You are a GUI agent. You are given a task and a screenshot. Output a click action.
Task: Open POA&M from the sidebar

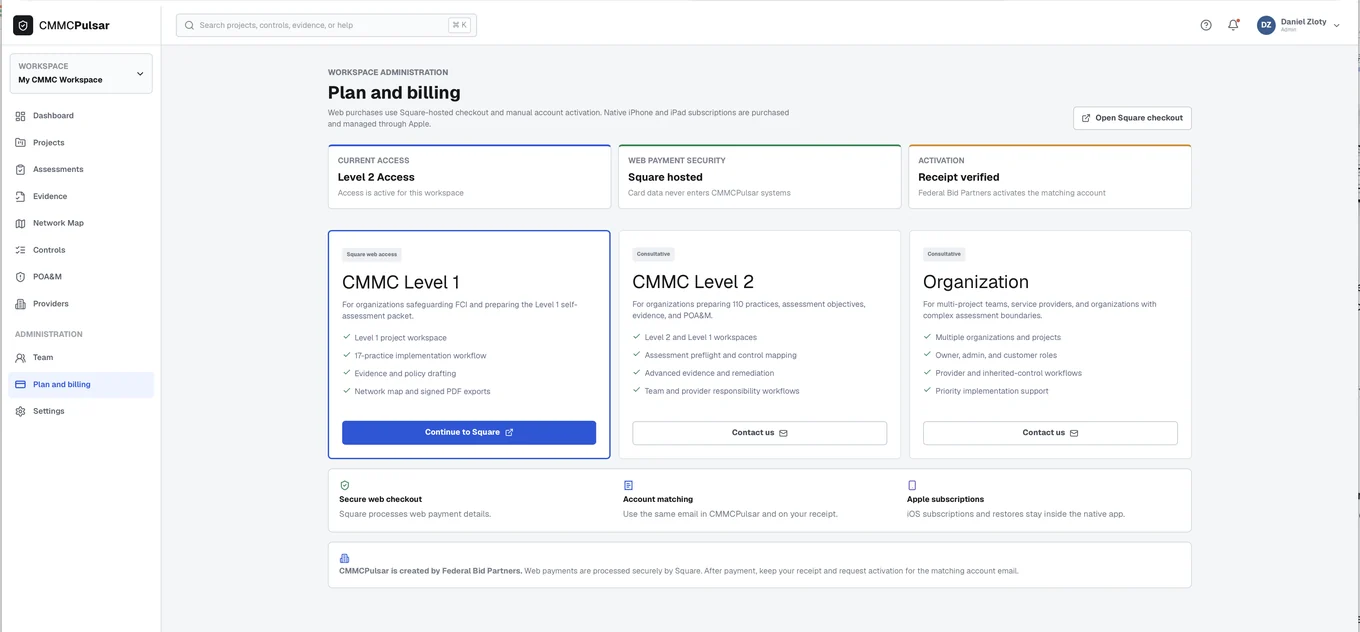81,277
